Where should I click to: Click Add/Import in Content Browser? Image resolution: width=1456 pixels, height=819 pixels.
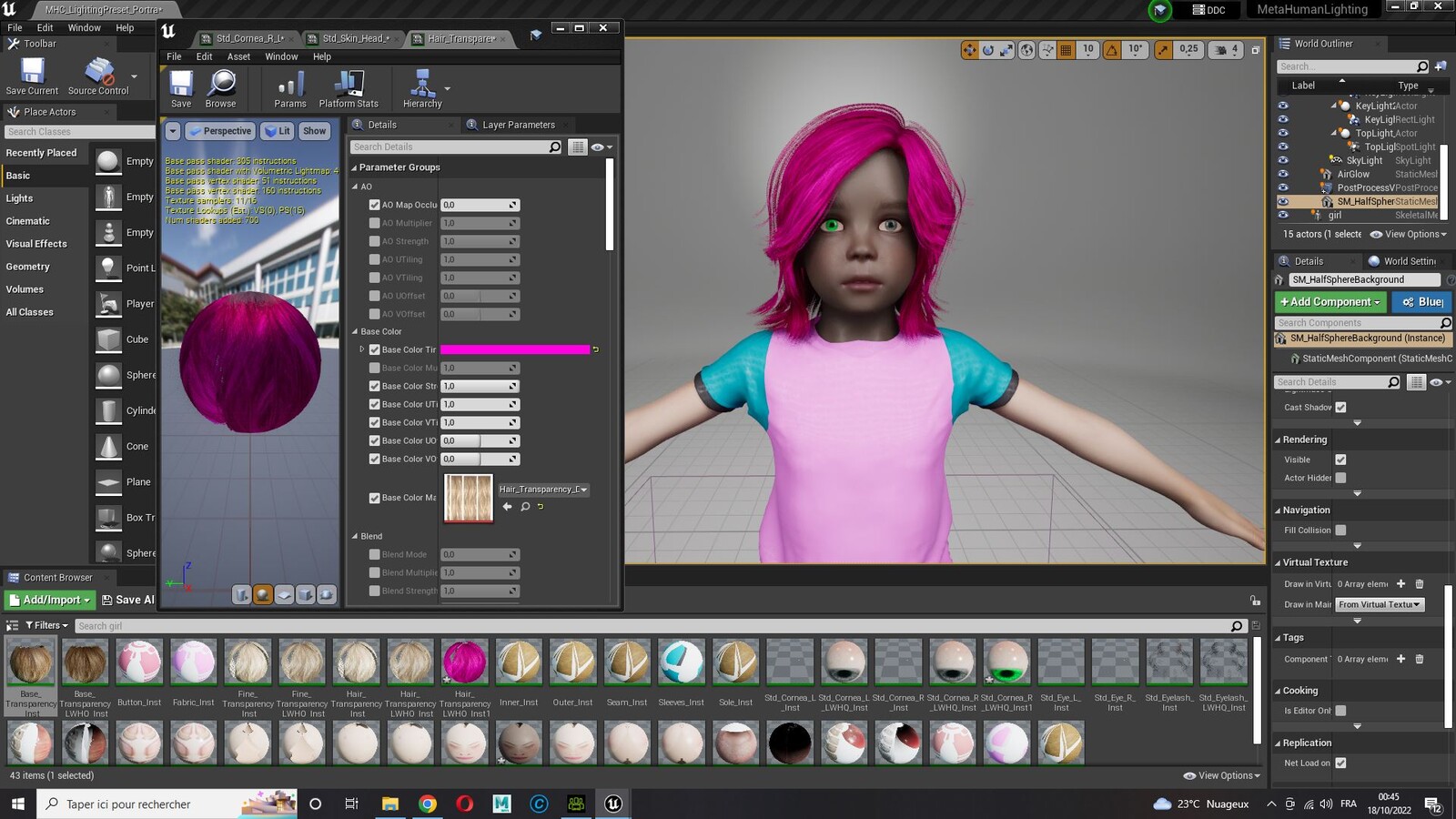50,600
